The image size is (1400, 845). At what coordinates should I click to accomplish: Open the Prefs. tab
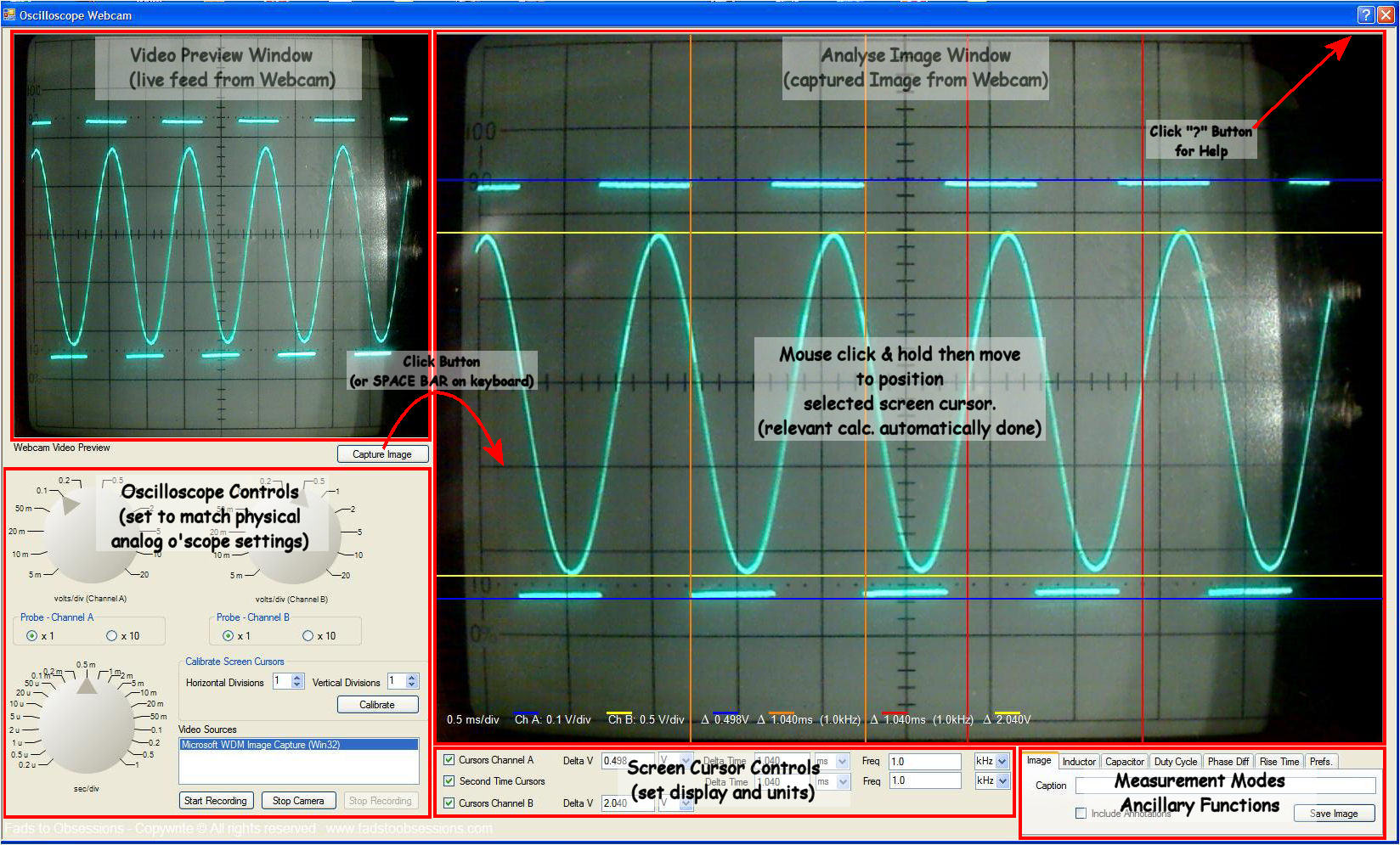[1321, 762]
